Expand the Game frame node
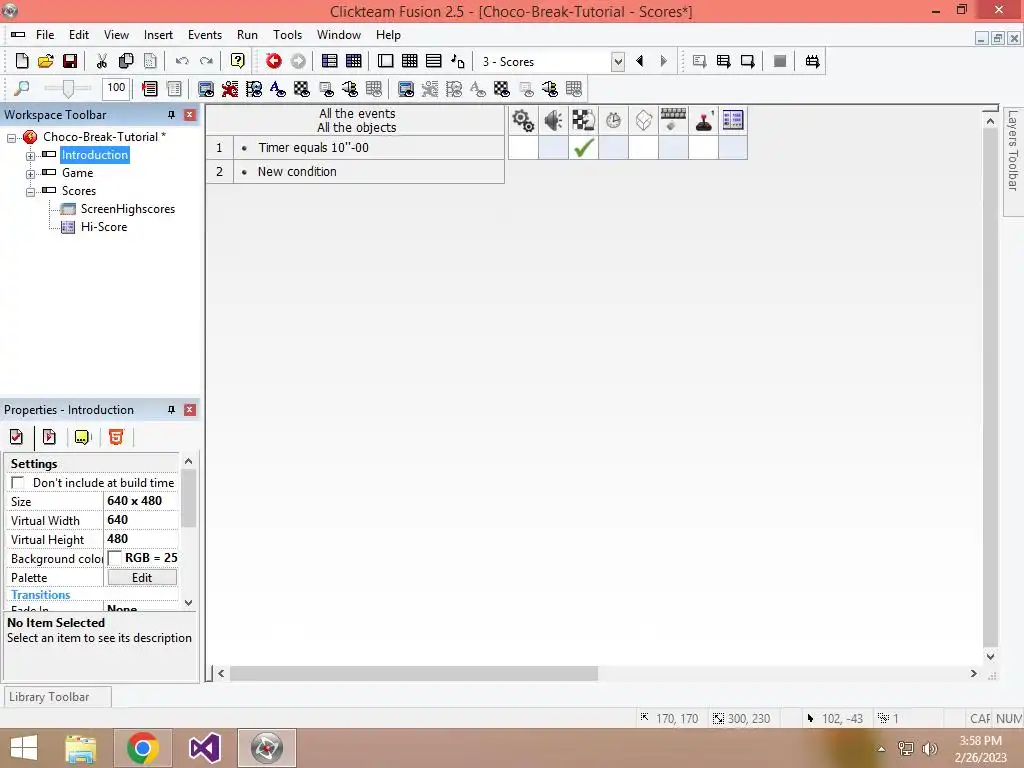1024x768 pixels. pyautogui.click(x=30, y=174)
